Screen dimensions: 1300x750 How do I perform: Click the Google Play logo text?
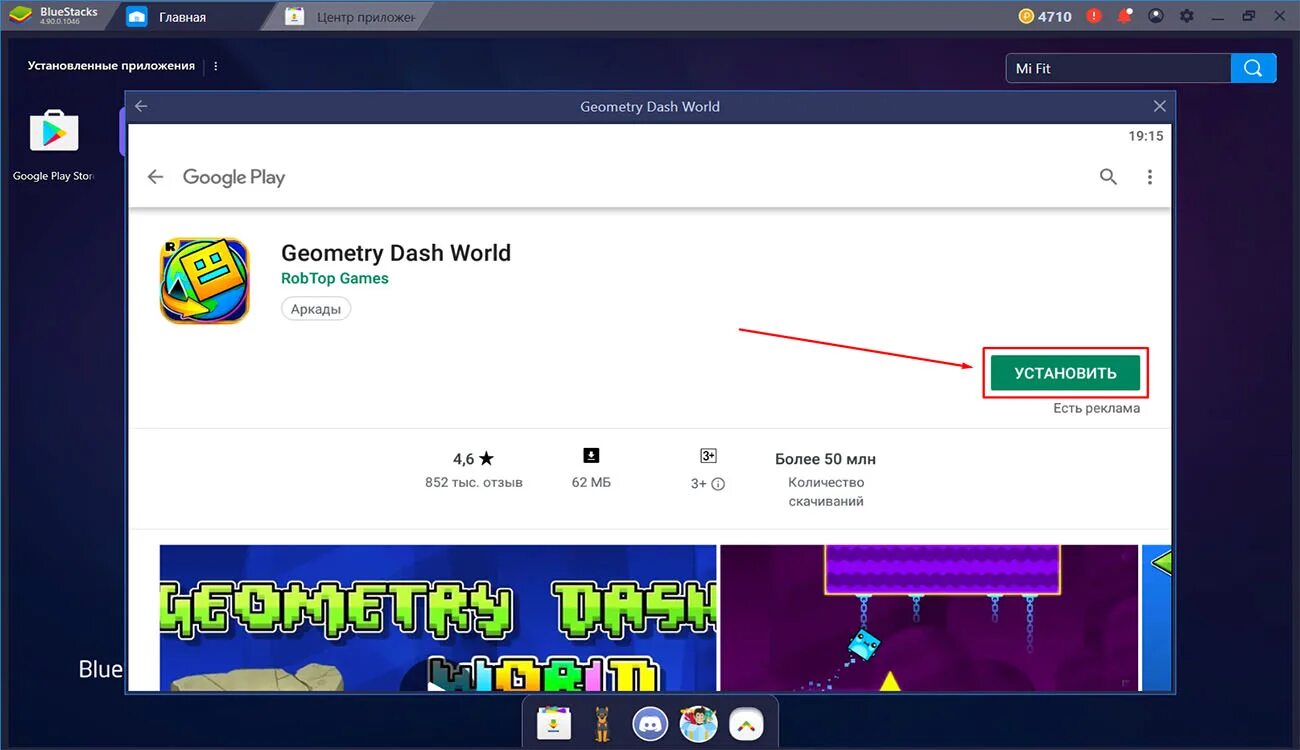point(234,177)
